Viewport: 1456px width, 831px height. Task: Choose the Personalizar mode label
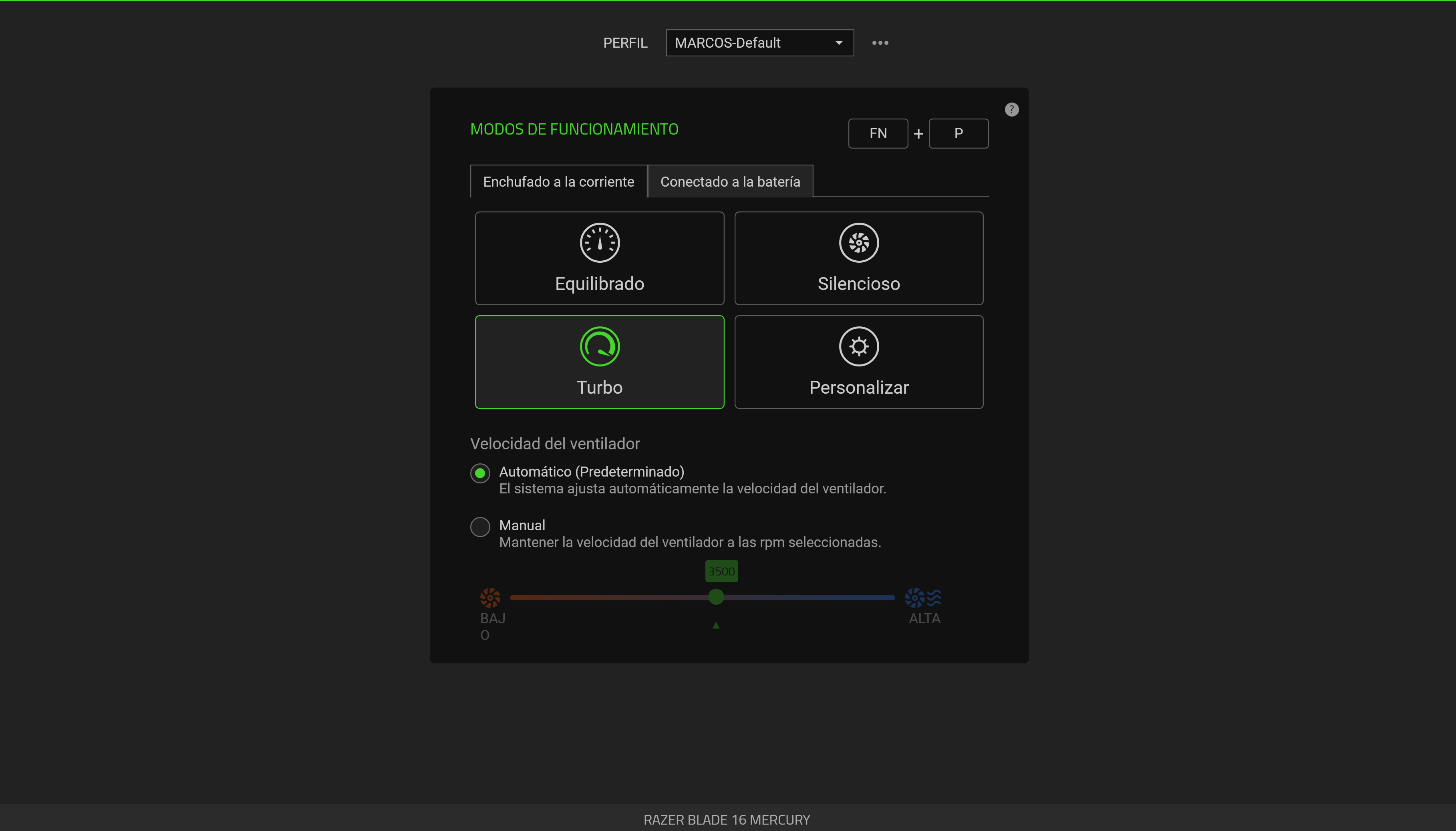[x=858, y=388]
